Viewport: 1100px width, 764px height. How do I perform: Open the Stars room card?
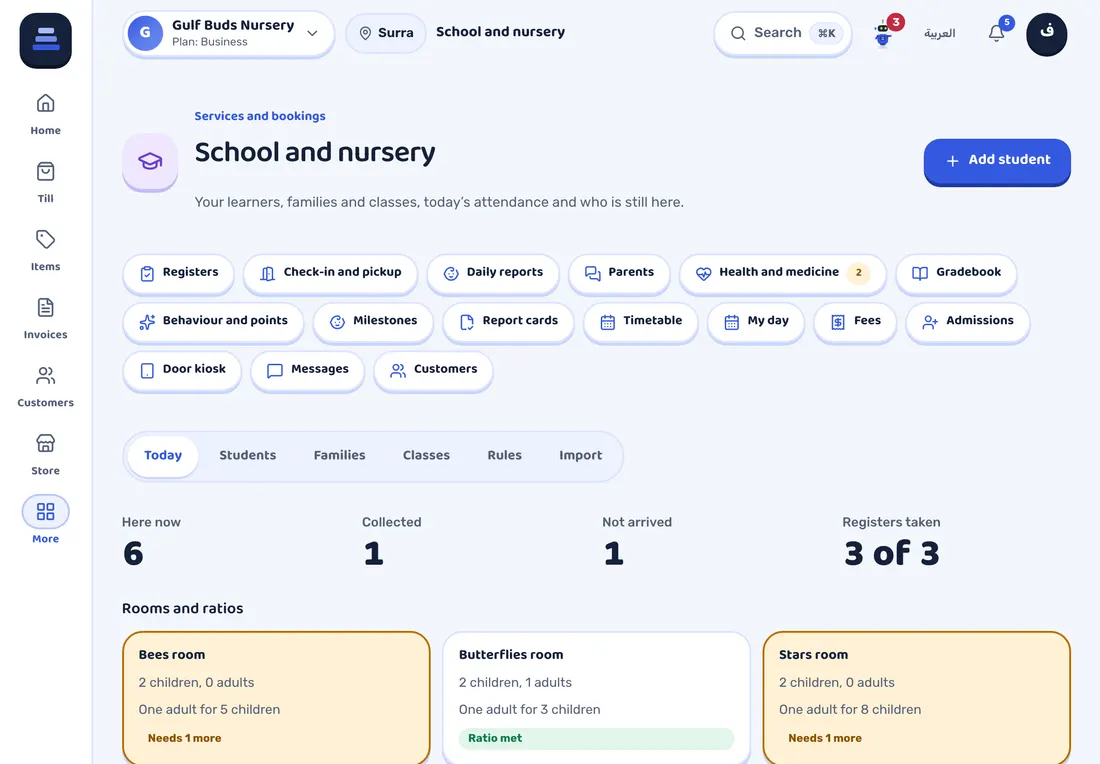pyautogui.click(x=917, y=697)
